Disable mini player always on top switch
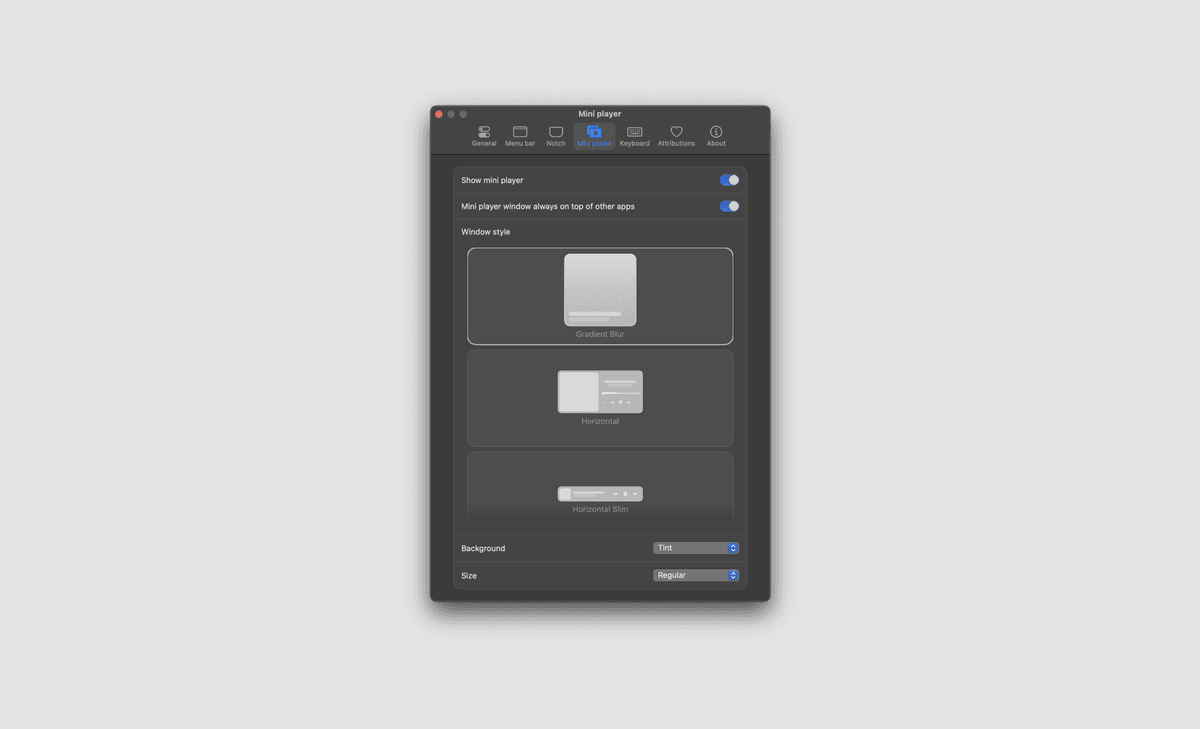Screen dimensions: 1200x729 (x=729, y=206)
